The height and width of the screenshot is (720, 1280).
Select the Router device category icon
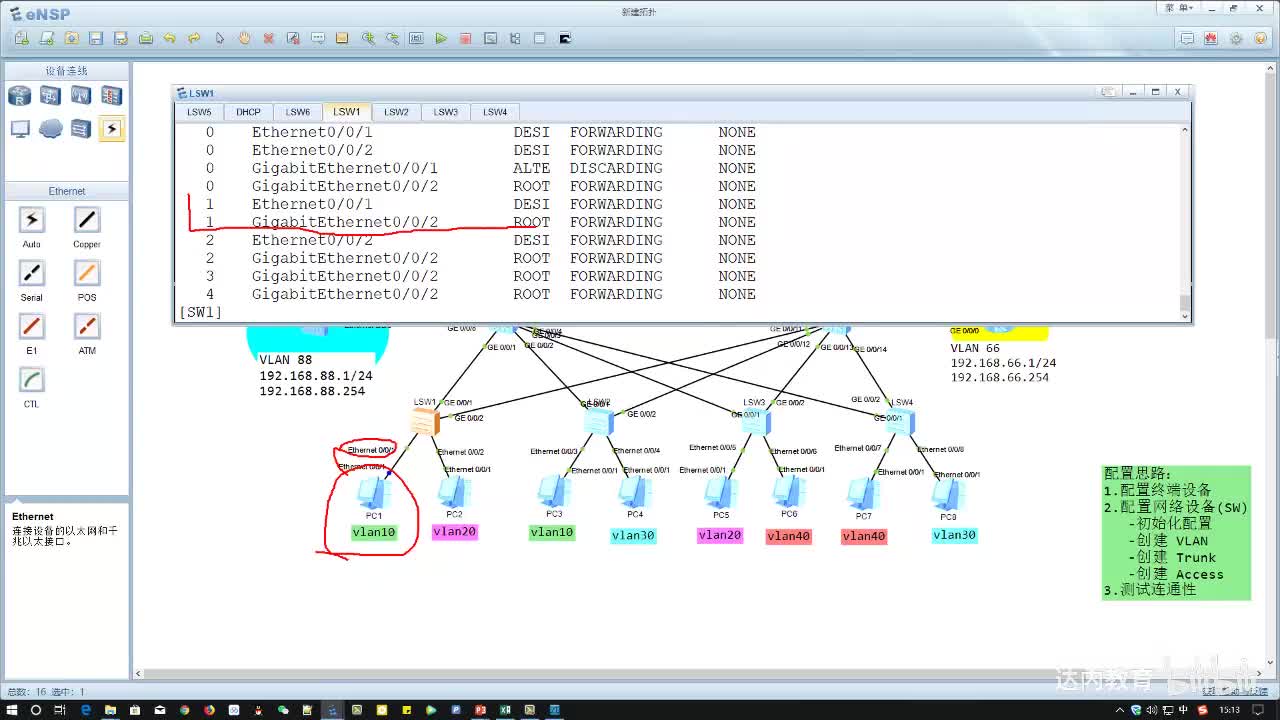click(20, 96)
